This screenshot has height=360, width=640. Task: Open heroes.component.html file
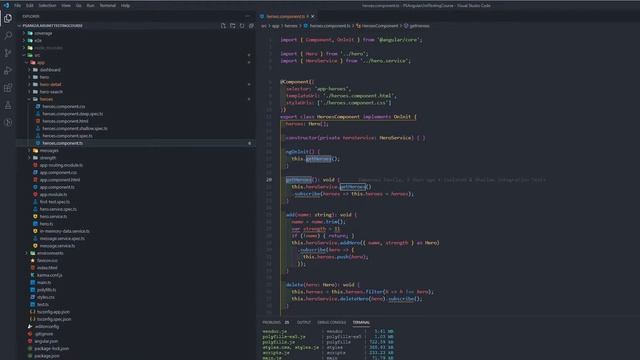[x=65, y=121]
